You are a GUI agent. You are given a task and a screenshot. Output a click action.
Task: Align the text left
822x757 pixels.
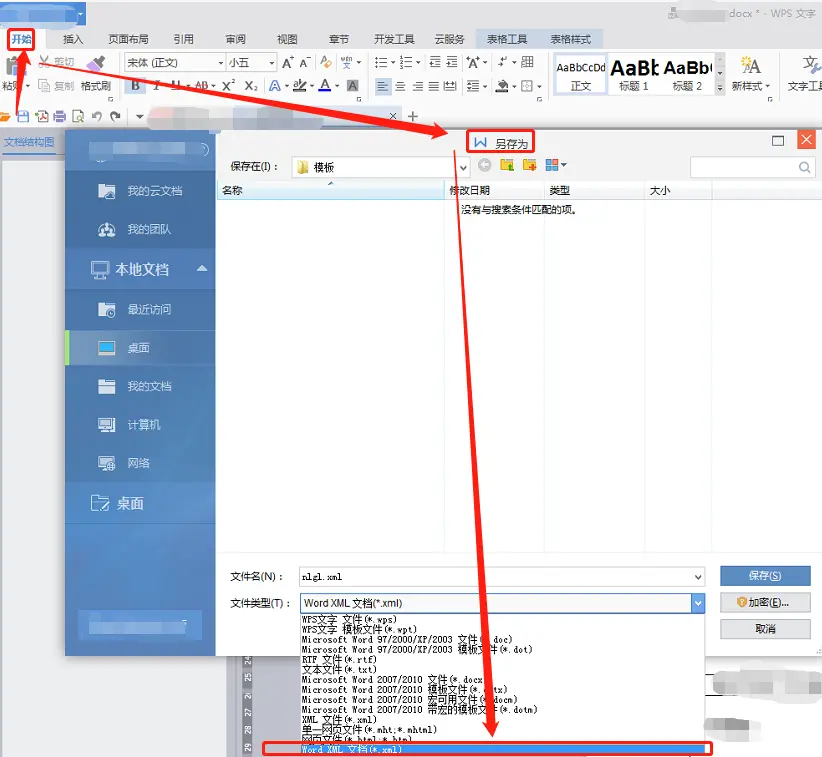pyautogui.click(x=383, y=86)
